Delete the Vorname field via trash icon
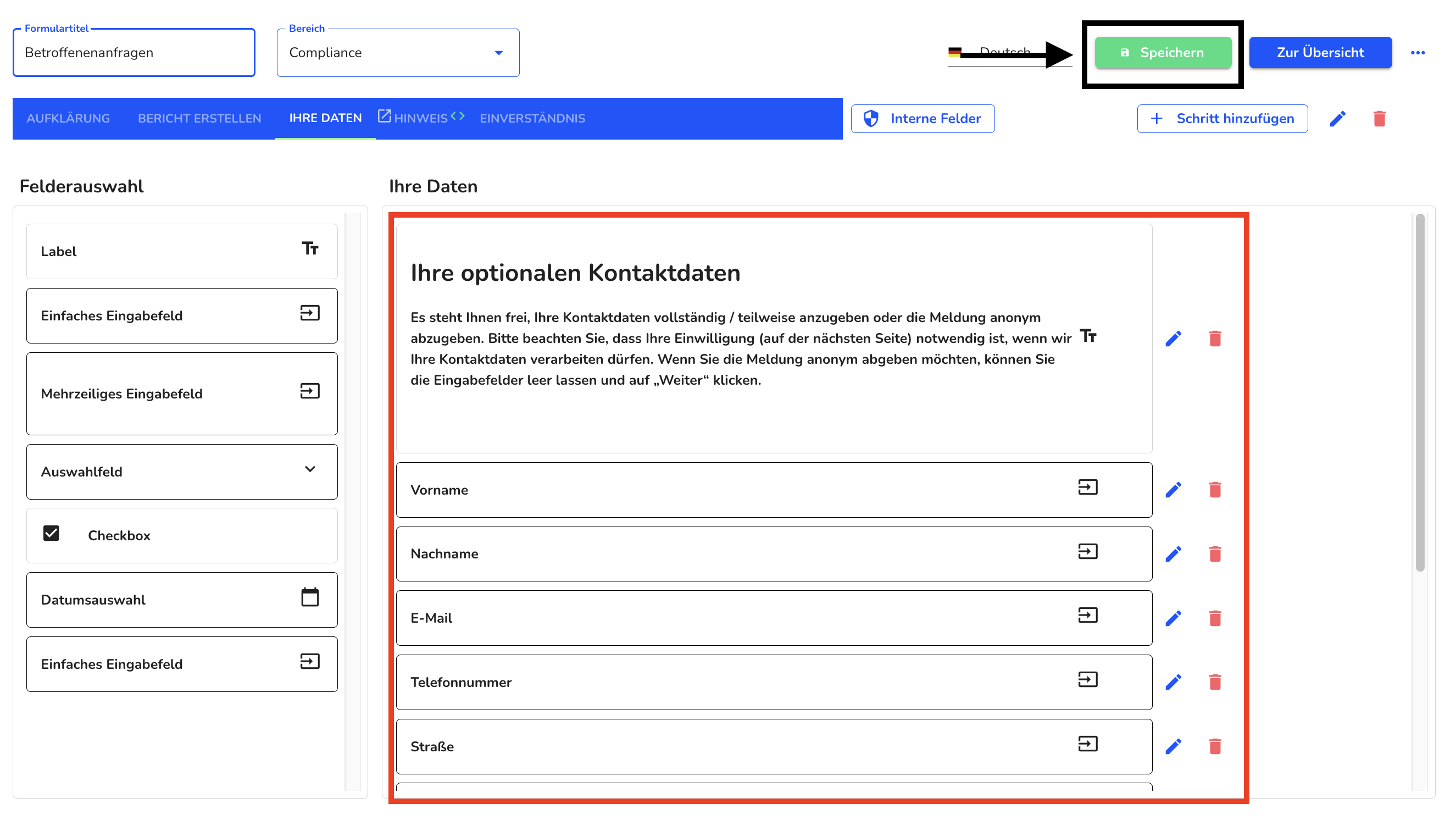The image size is (1456, 820). click(1215, 490)
